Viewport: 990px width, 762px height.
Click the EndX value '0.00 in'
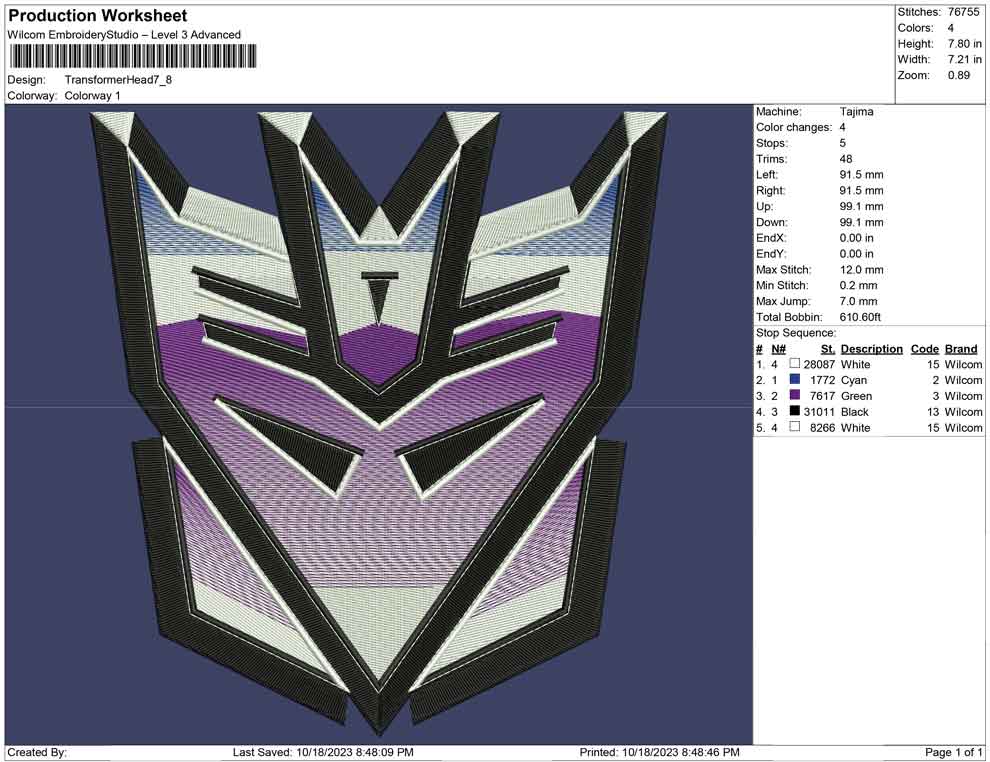[856, 238]
